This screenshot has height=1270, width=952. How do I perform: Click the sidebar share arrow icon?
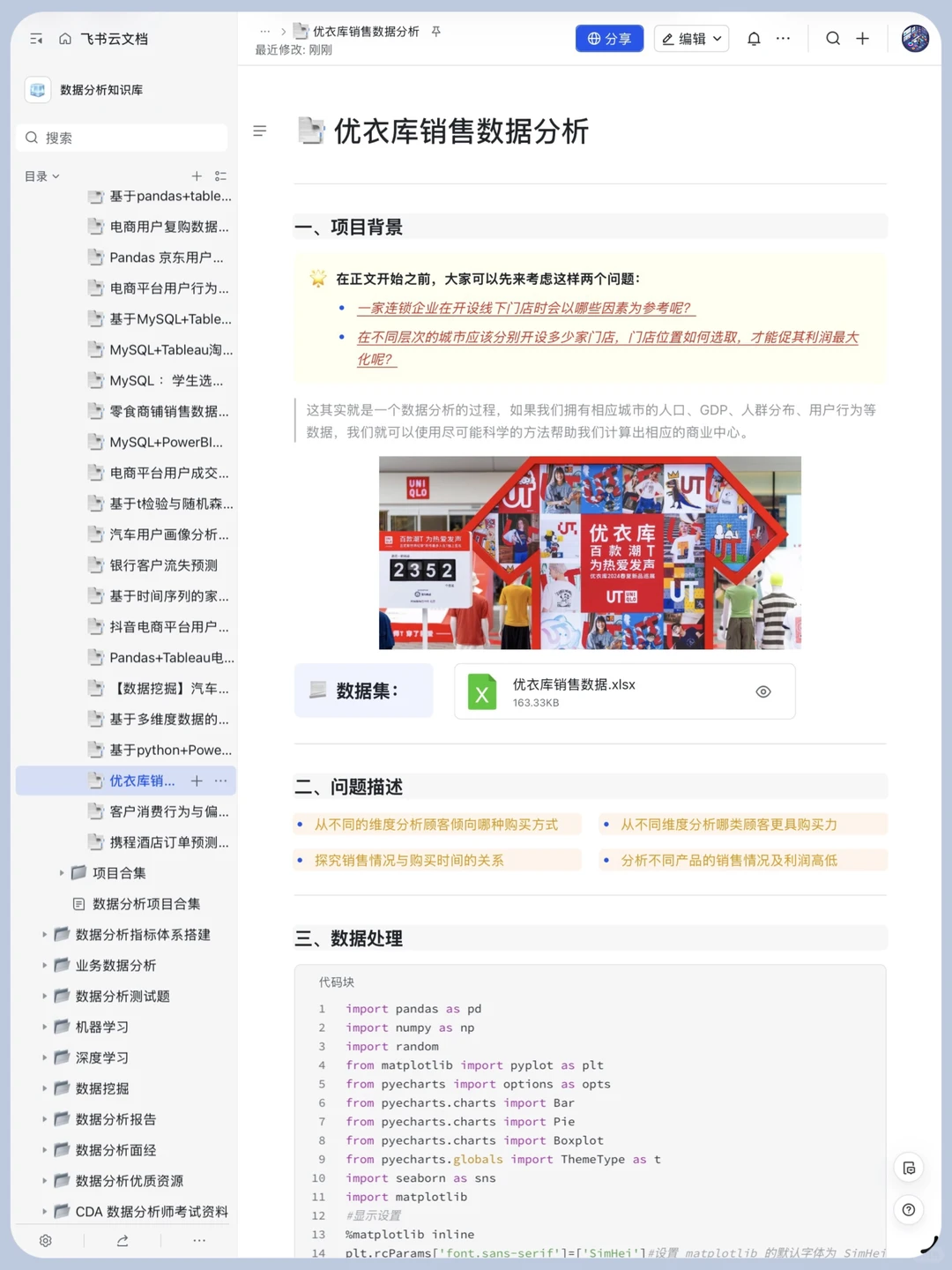click(123, 1241)
